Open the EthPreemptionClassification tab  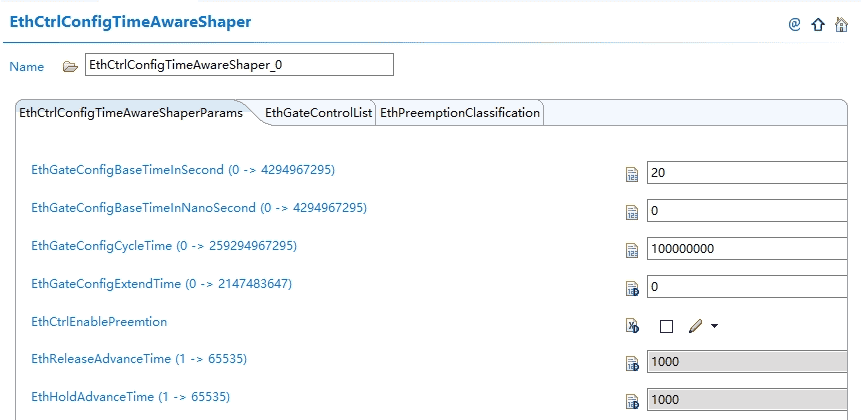[460, 113]
